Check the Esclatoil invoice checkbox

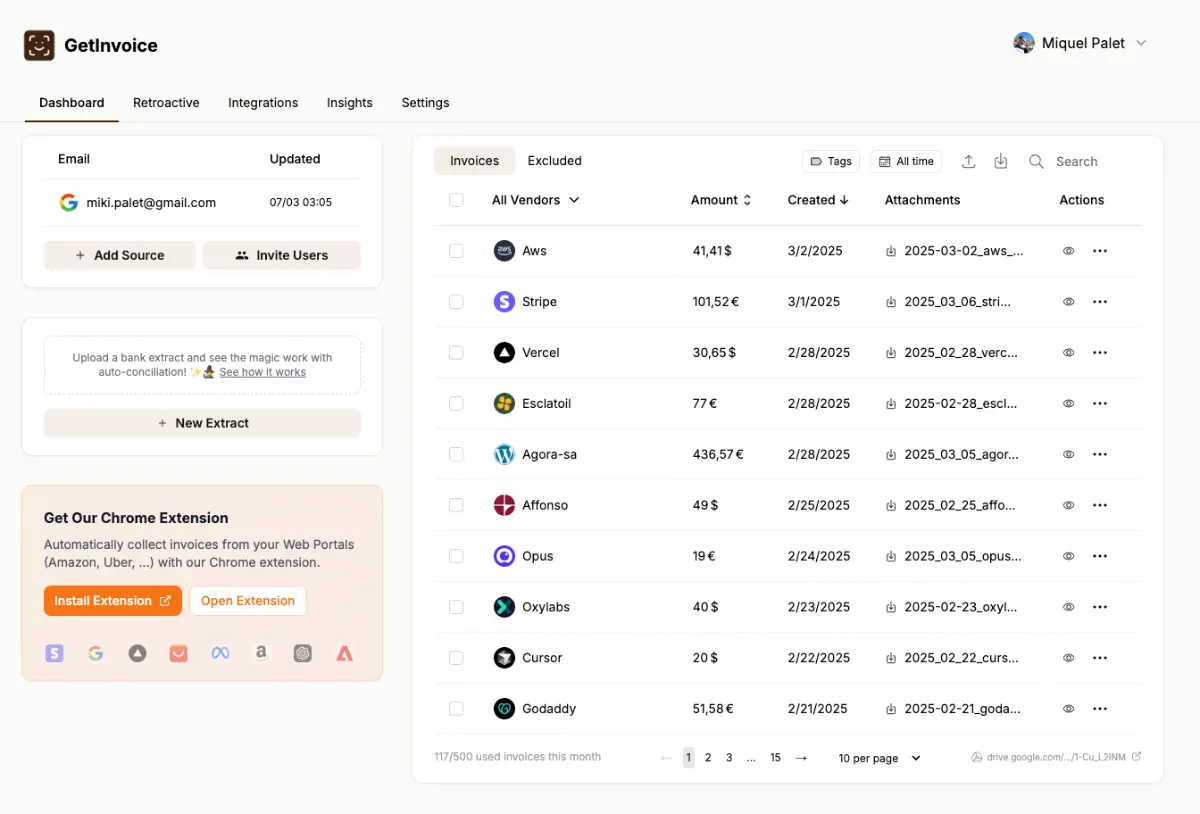point(456,404)
